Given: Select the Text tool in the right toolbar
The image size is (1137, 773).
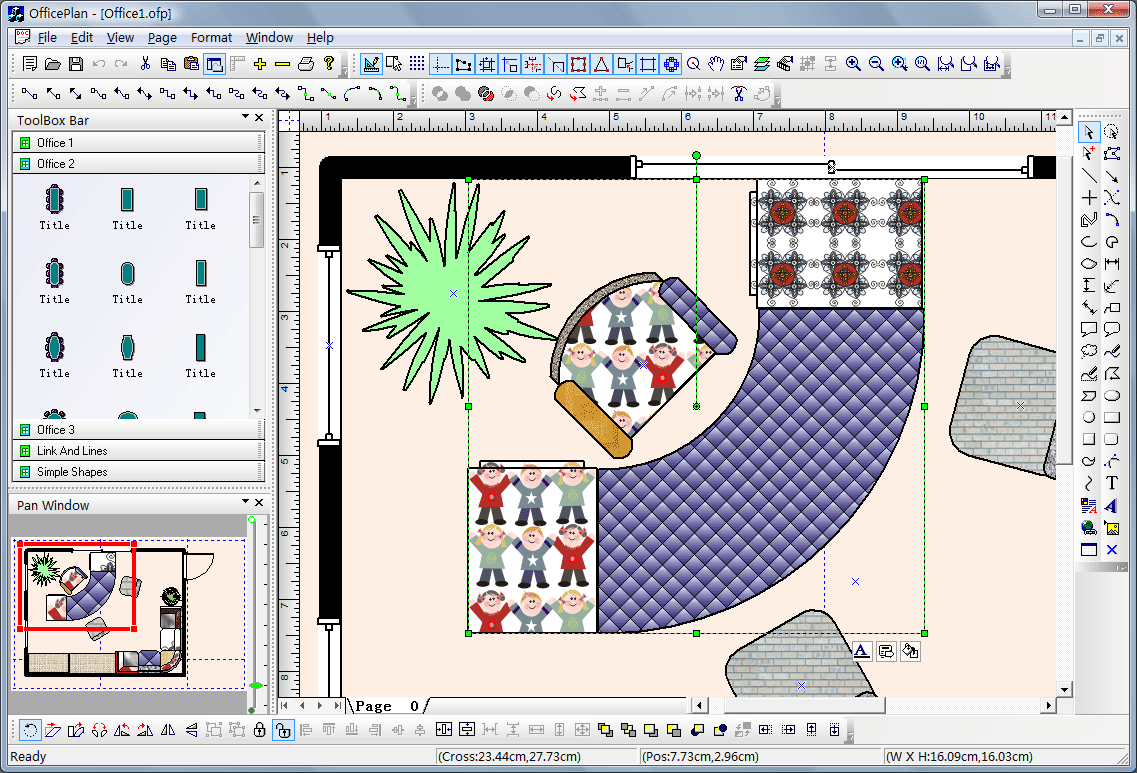Looking at the screenshot, I should [1111, 483].
